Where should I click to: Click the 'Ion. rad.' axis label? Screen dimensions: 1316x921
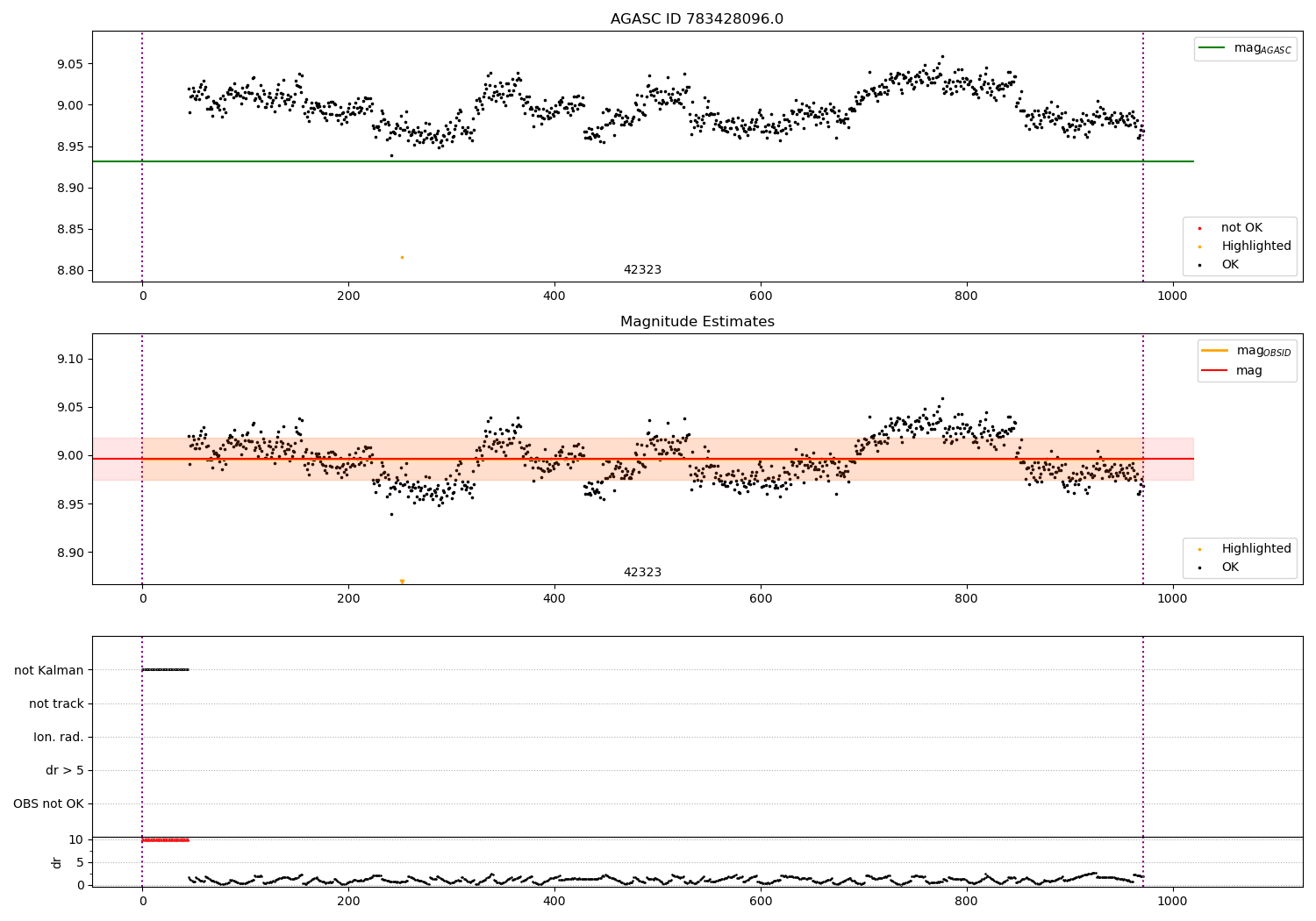pos(59,738)
